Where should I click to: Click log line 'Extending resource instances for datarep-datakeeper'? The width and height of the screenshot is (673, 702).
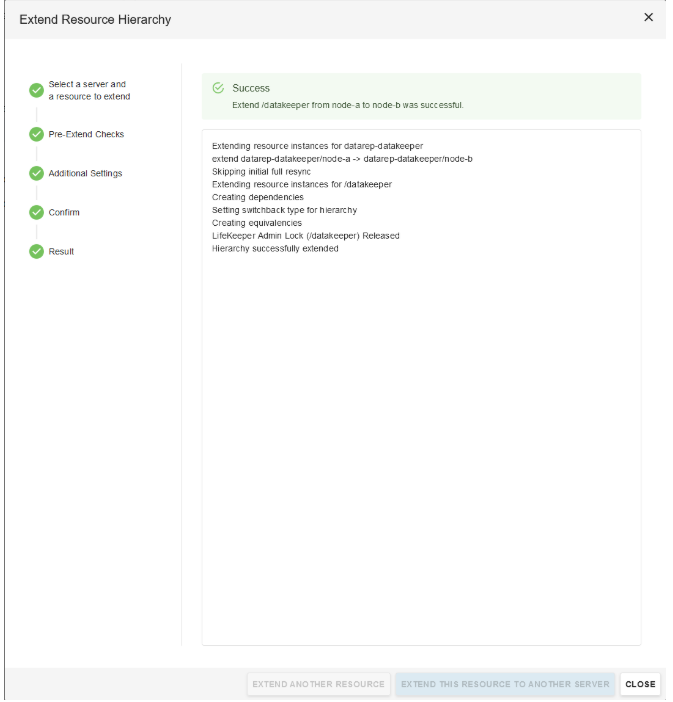click(317, 146)
